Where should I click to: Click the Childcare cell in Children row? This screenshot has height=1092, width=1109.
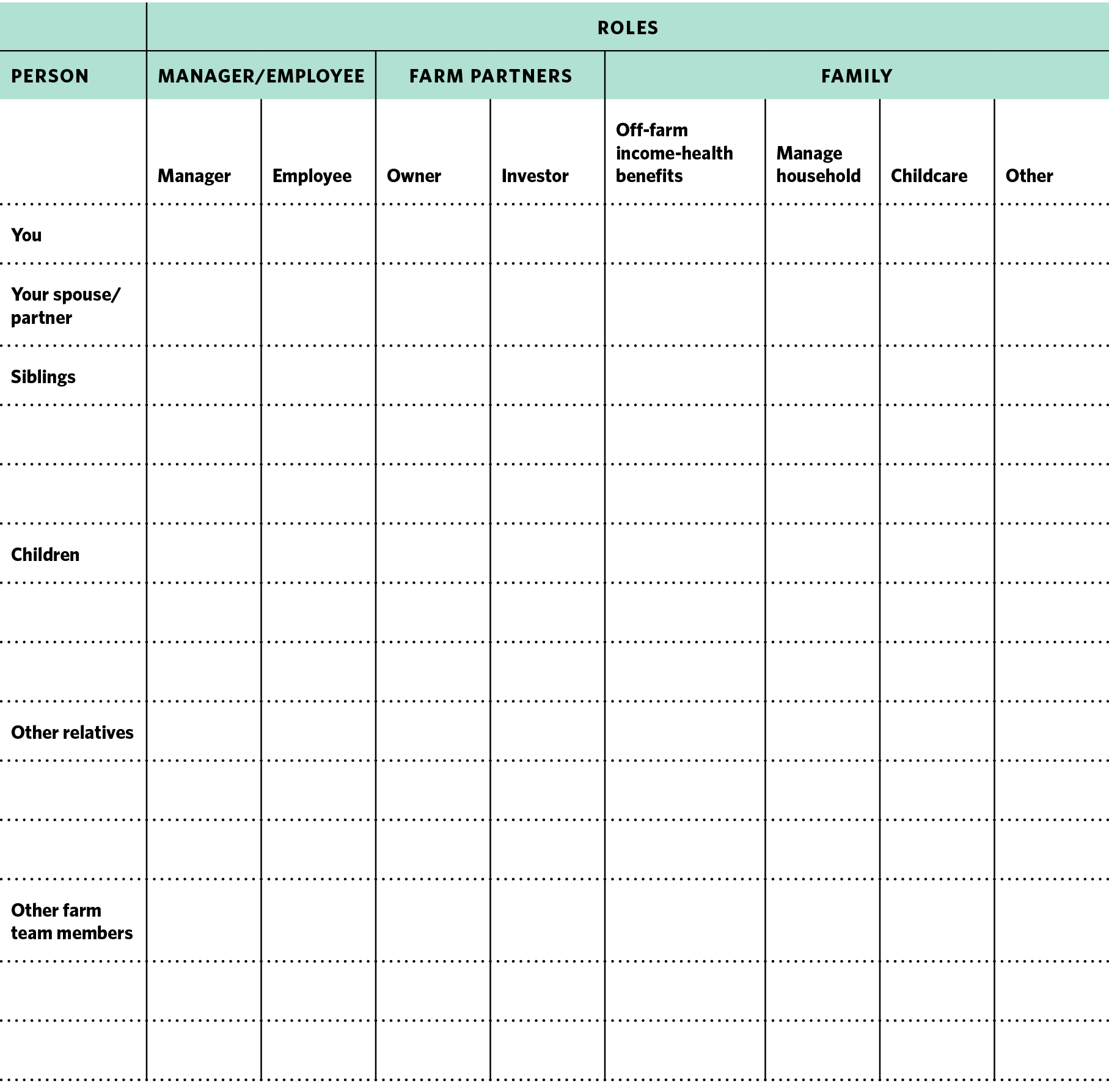[937, 554]
